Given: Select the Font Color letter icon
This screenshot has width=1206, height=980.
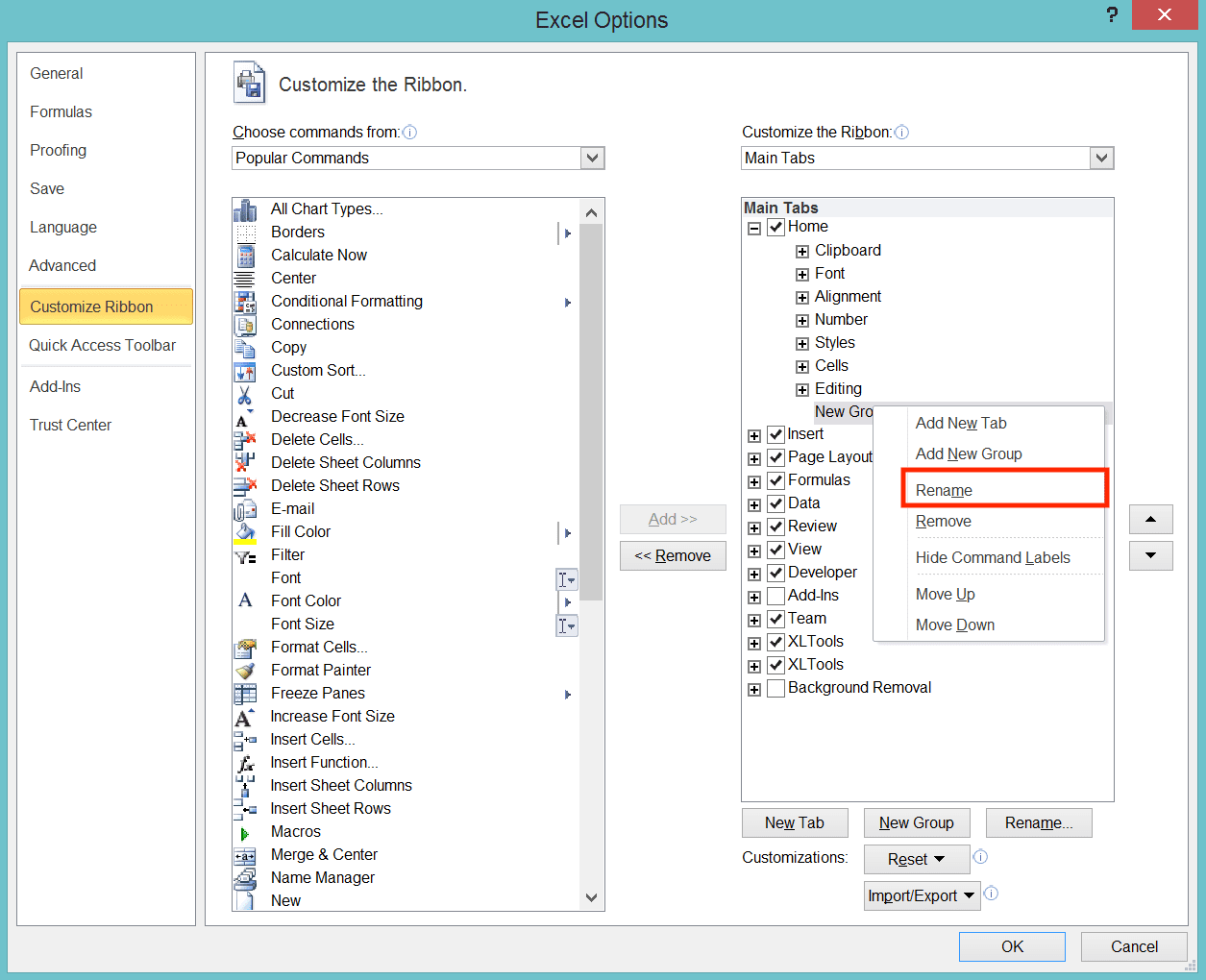Looking at the screenshot, I should click(x=245, y=601).
